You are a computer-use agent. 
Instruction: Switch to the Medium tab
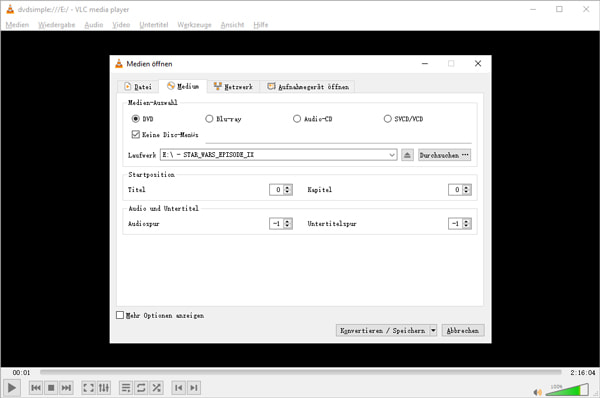(x=183, y=86)
